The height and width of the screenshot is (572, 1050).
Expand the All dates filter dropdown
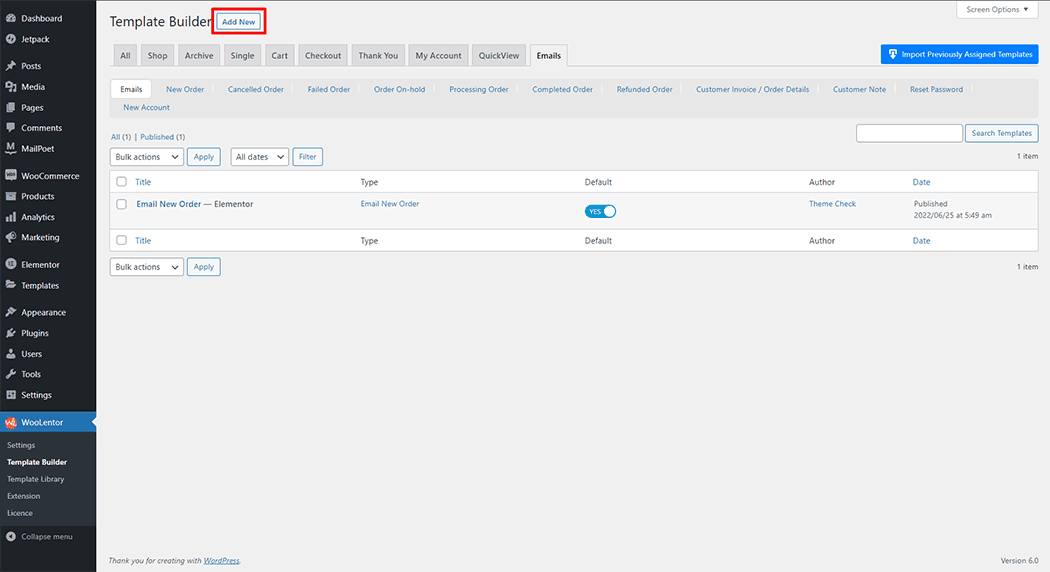pos(259,157)
